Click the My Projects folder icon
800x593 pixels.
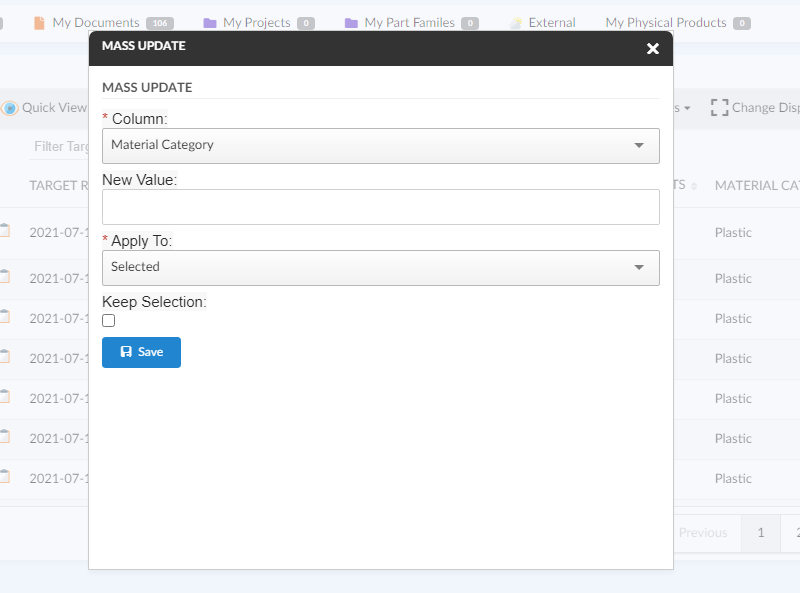click(x=210, y=23)
